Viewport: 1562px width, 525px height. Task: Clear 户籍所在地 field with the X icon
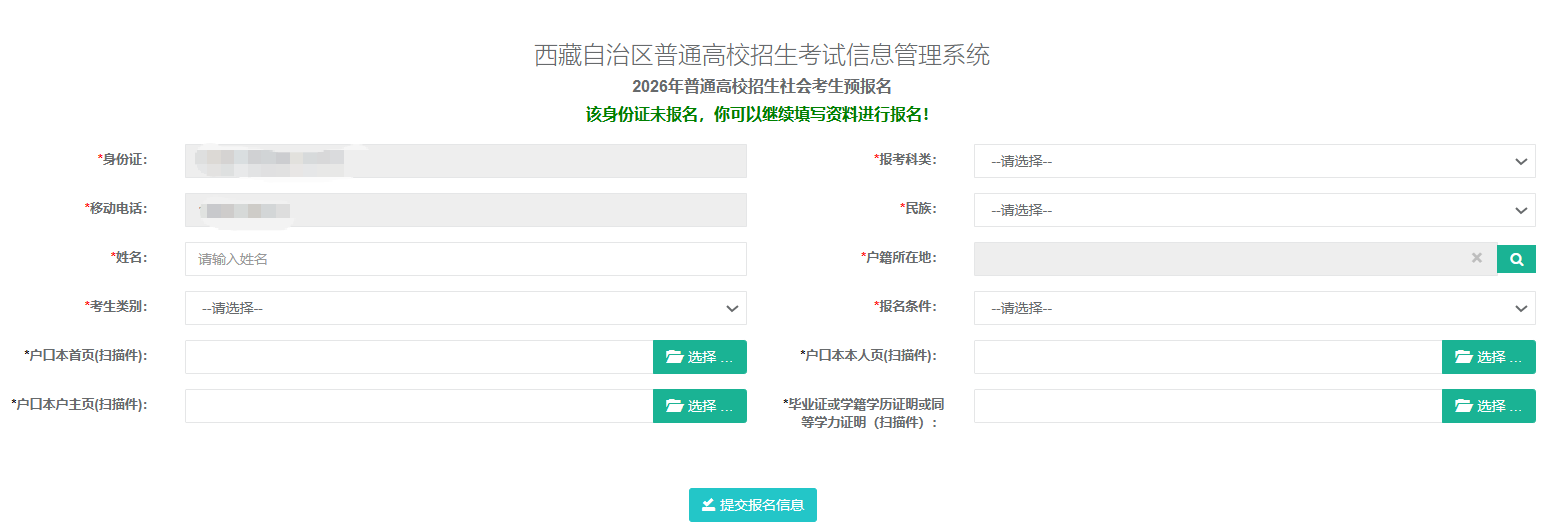pyautogui.click(x=1476, y=258)
